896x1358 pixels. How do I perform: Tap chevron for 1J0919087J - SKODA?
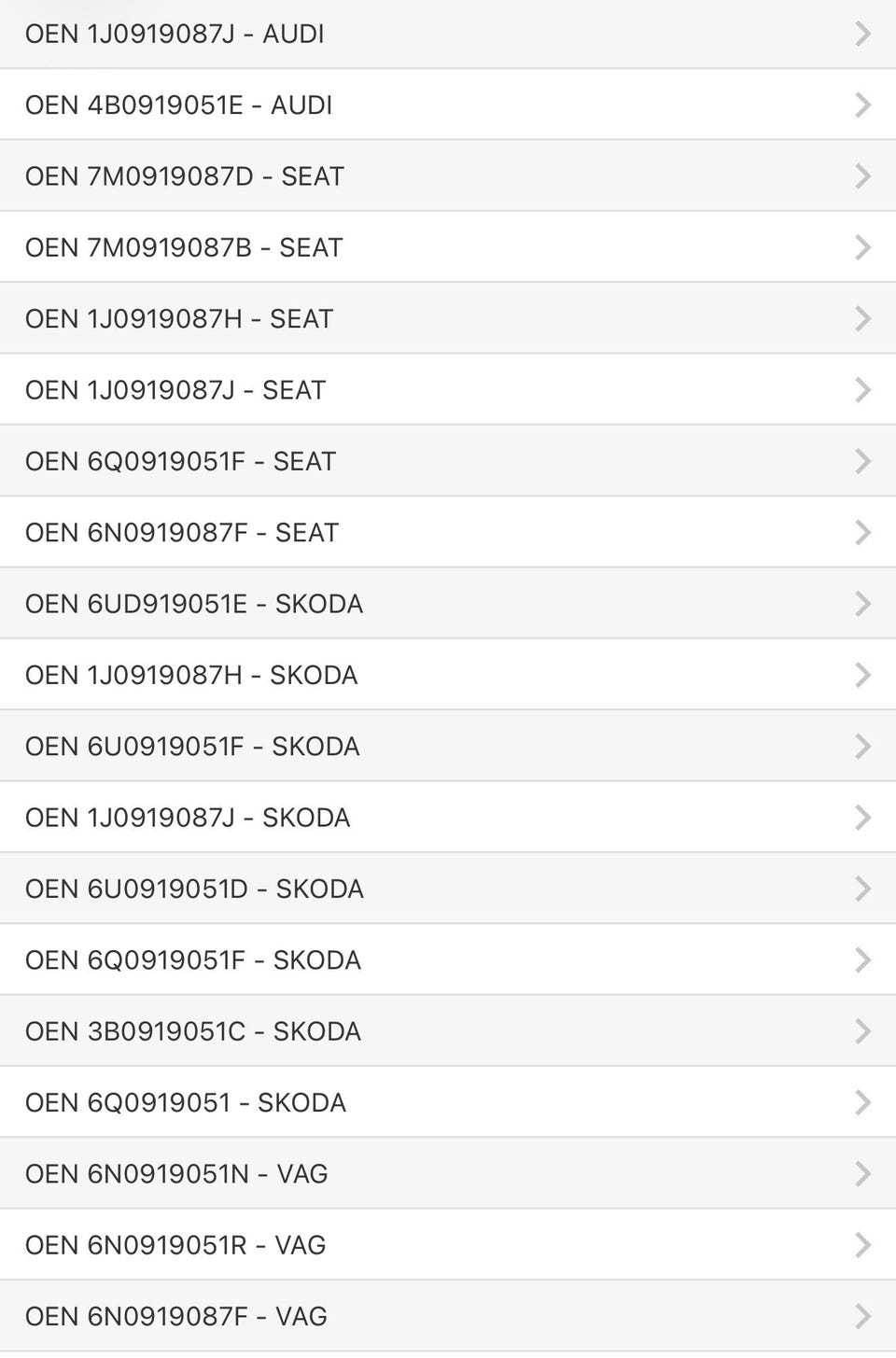click(x=862, y=818)
